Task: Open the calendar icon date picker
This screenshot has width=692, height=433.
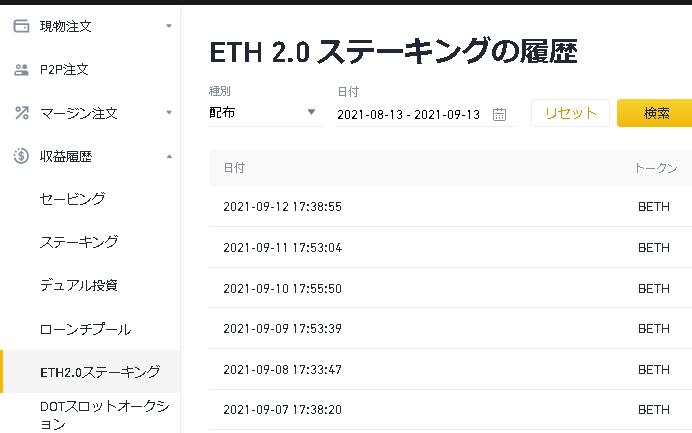Action: coord(500,114)
